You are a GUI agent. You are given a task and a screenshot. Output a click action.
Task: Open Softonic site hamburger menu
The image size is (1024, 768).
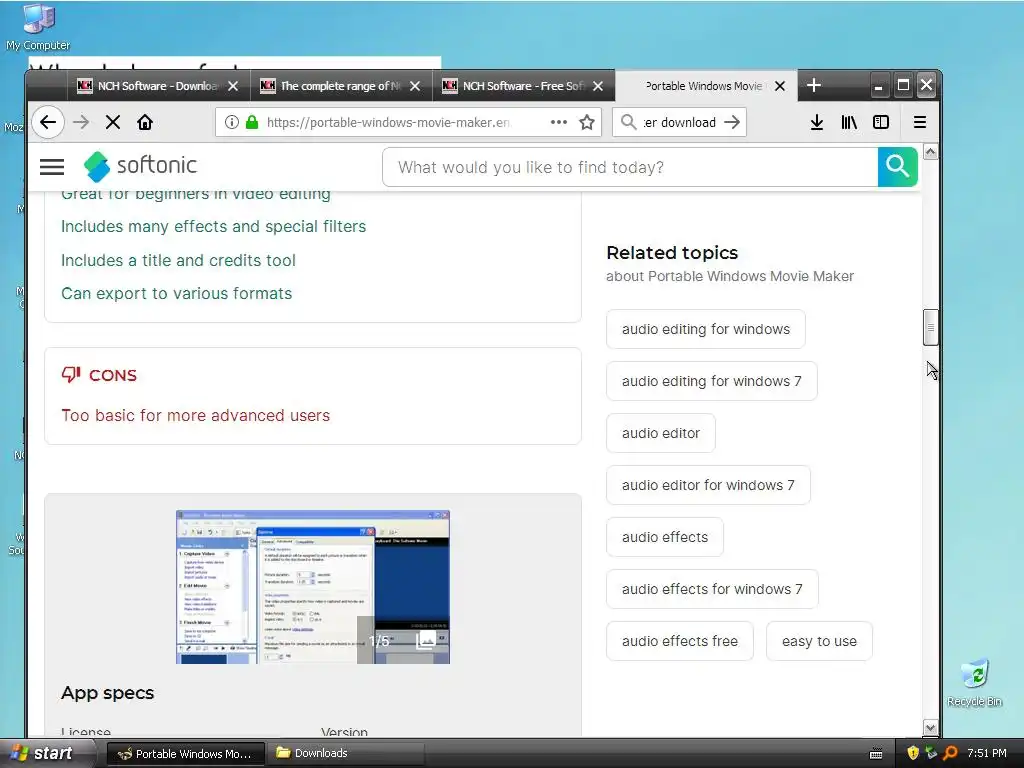coord(52,167)
